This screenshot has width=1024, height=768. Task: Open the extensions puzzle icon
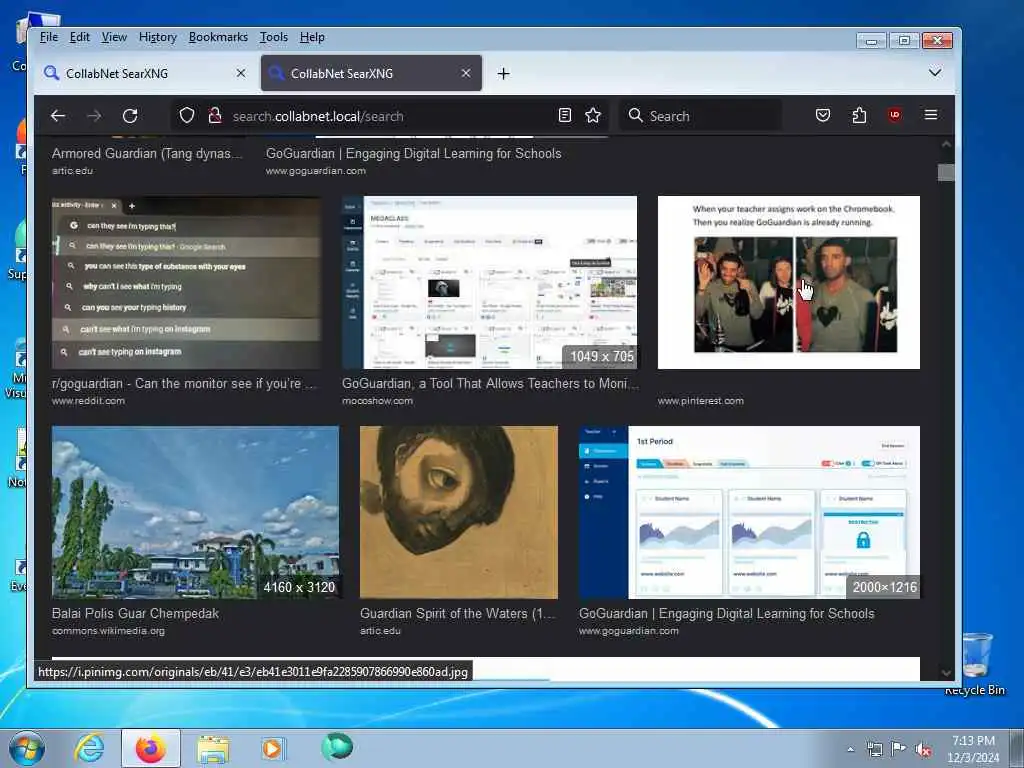coord(859,116)
